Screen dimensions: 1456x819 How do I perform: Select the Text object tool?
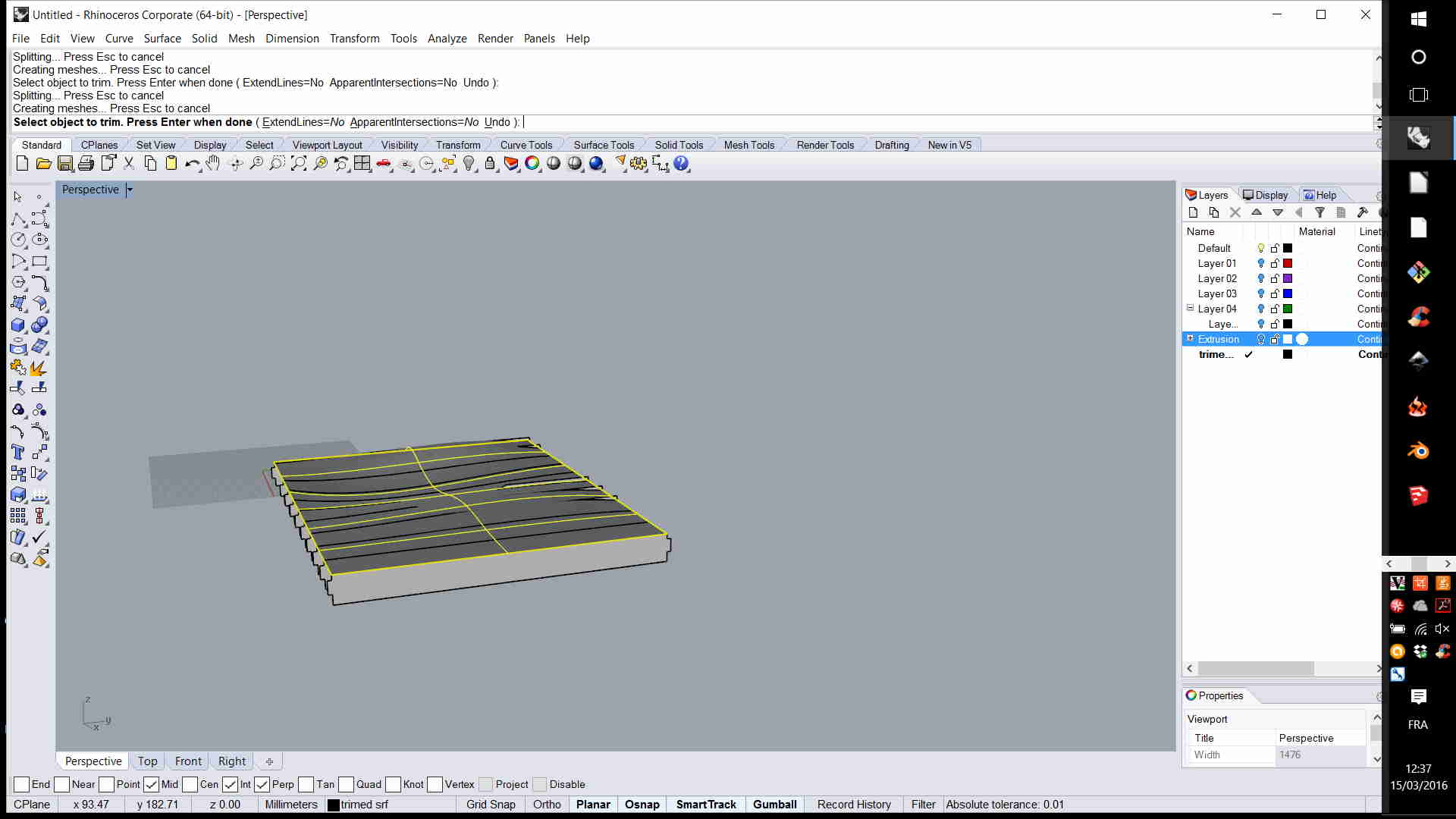click(x=18, y=453)
